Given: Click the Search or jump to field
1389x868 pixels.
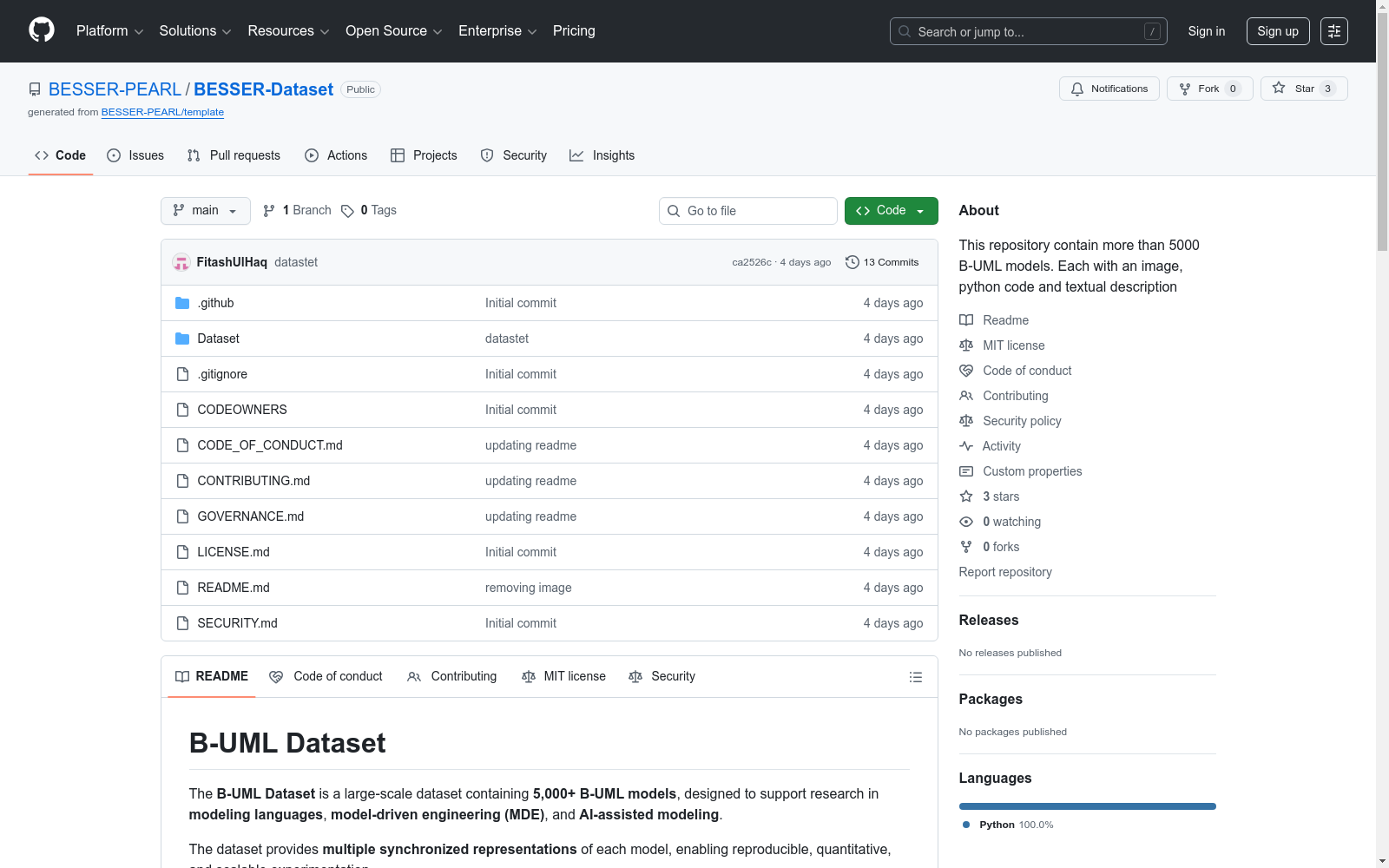Looking at the screenshot, I should pos(1028,31).
